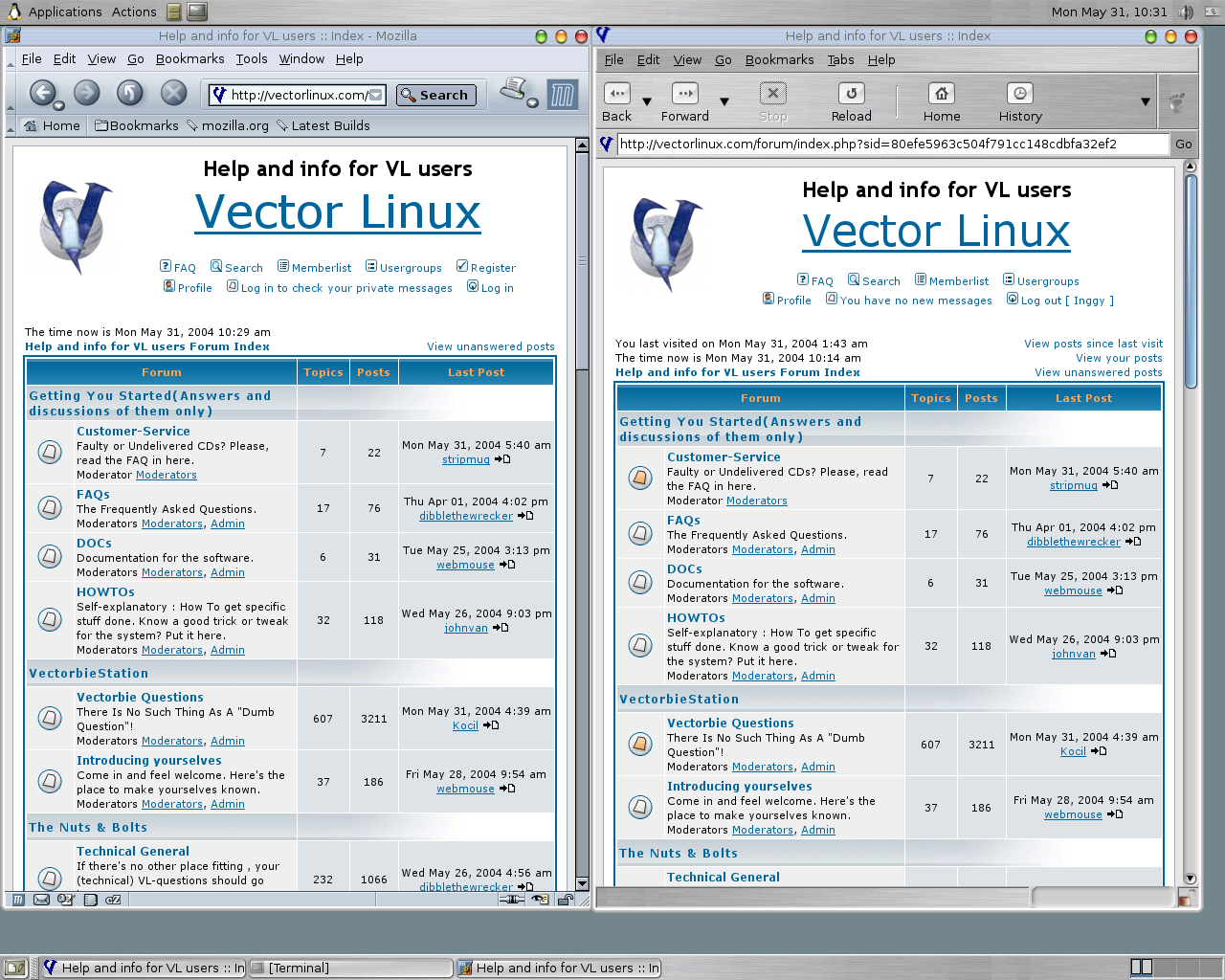Collapse Mozilla's navigation toolbar grippy
1225x980 pixels.
pyautogui.click(x=11, y=93)
